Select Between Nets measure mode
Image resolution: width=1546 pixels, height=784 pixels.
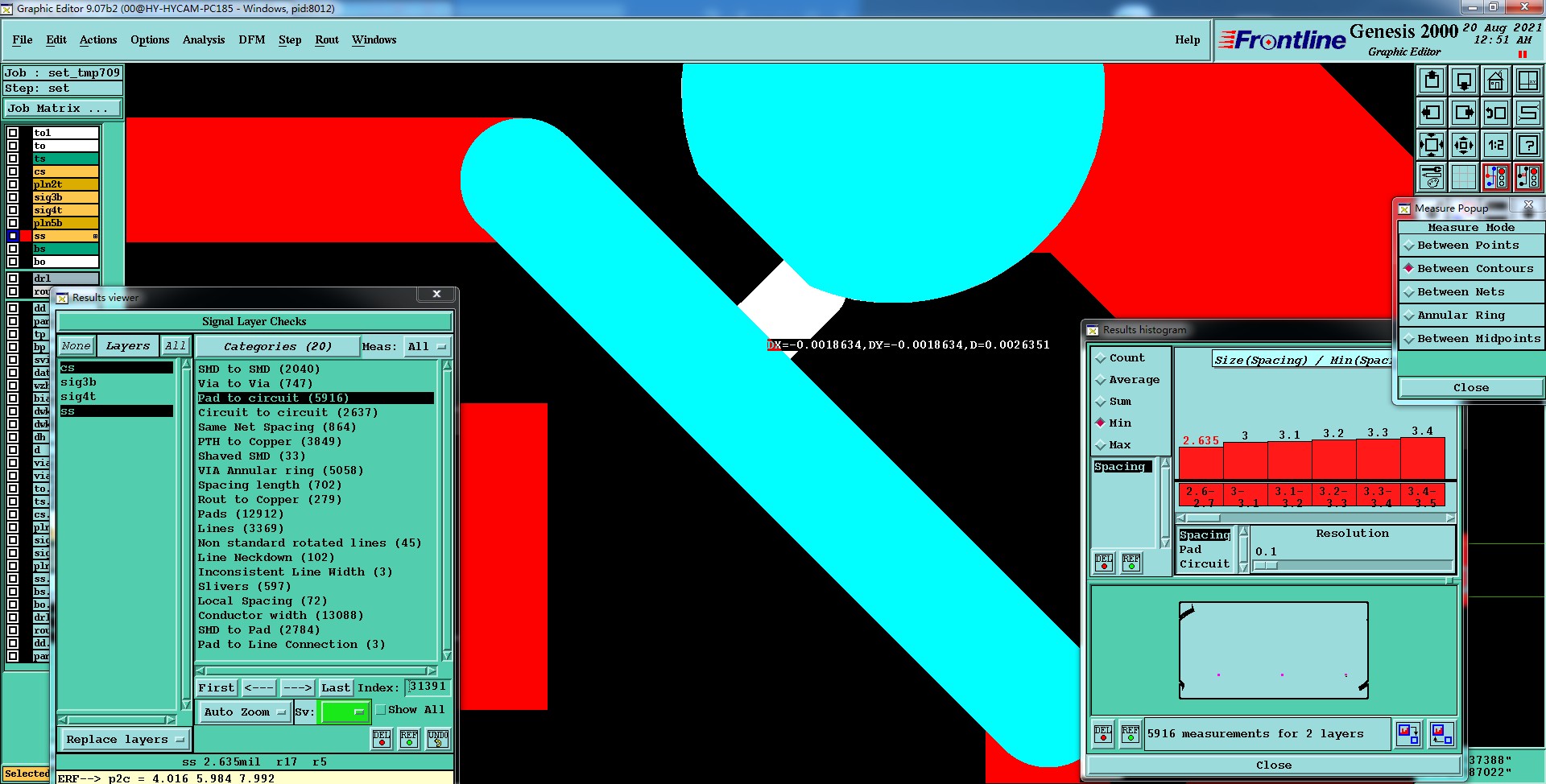coord(1471,292)
